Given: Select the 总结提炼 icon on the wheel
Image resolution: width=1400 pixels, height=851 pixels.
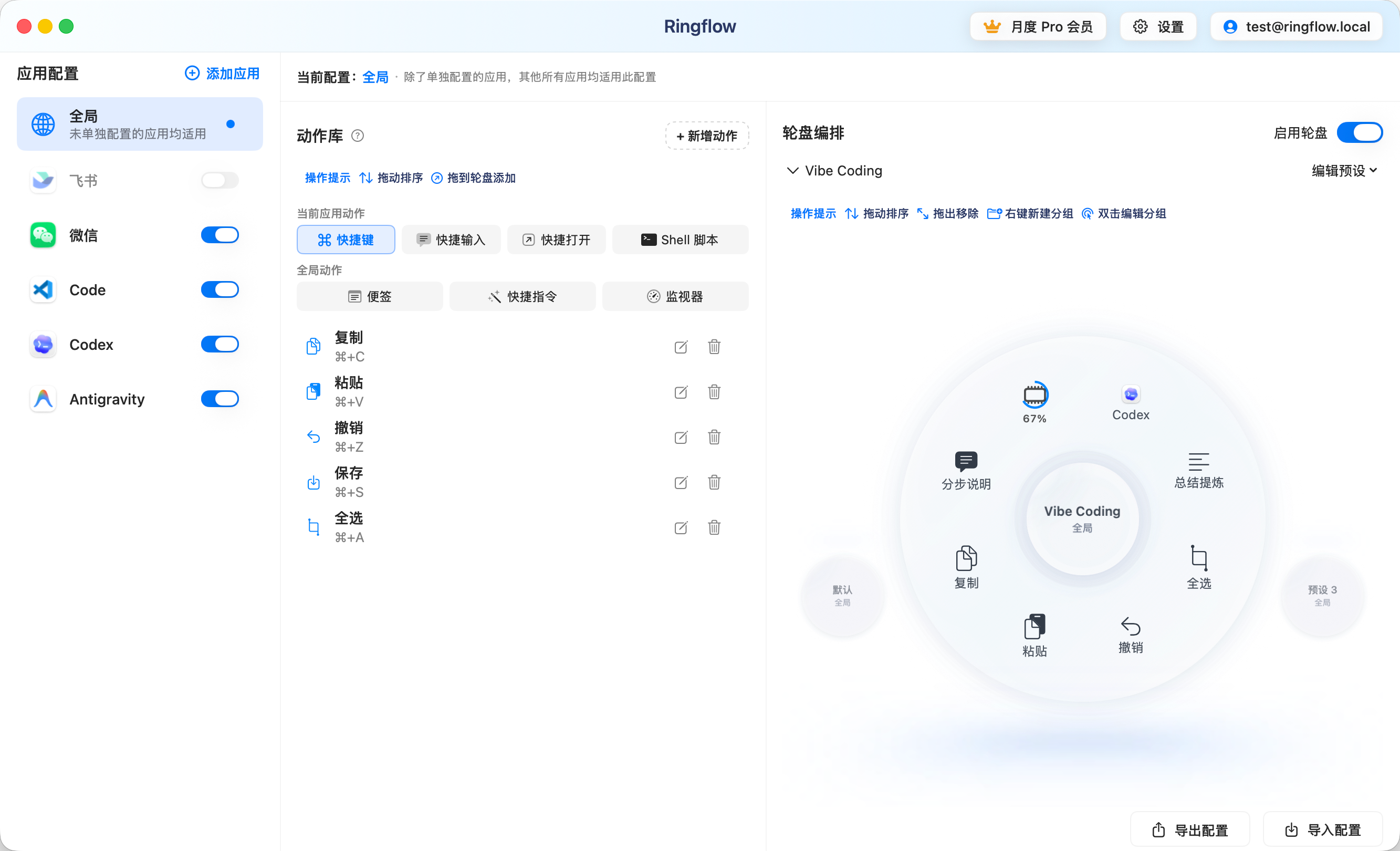Looking at the screenshot, I should pos(1199,471).
